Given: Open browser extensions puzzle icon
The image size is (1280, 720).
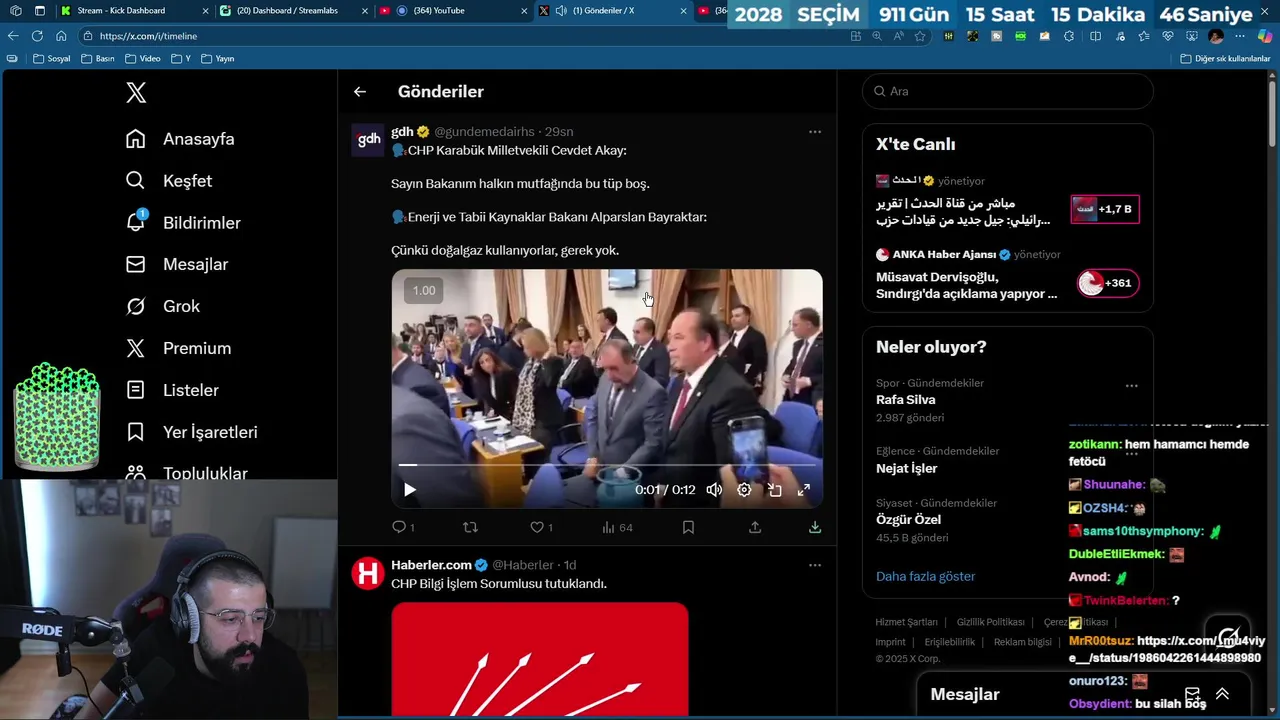Looking at the screenshot, I should click(1069, 36).
